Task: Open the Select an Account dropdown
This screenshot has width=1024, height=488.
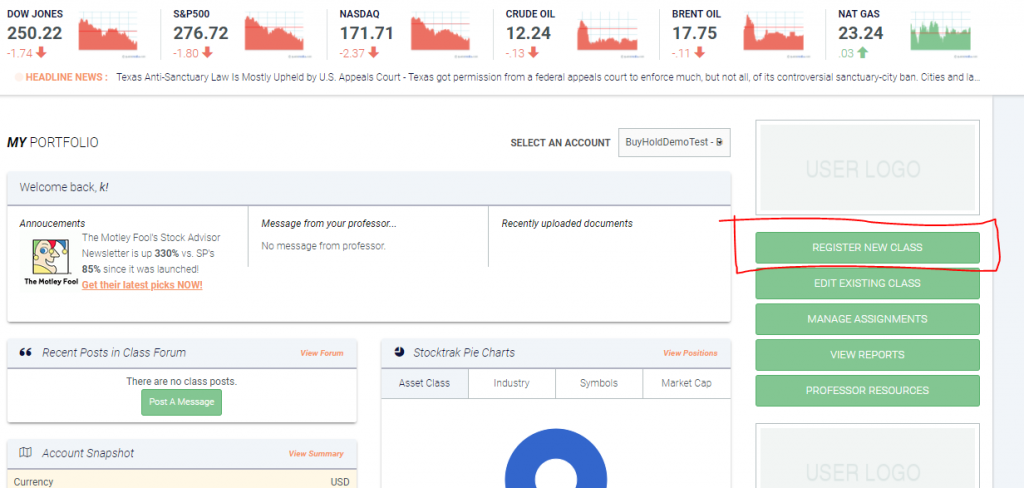Action: coord(674,142)
